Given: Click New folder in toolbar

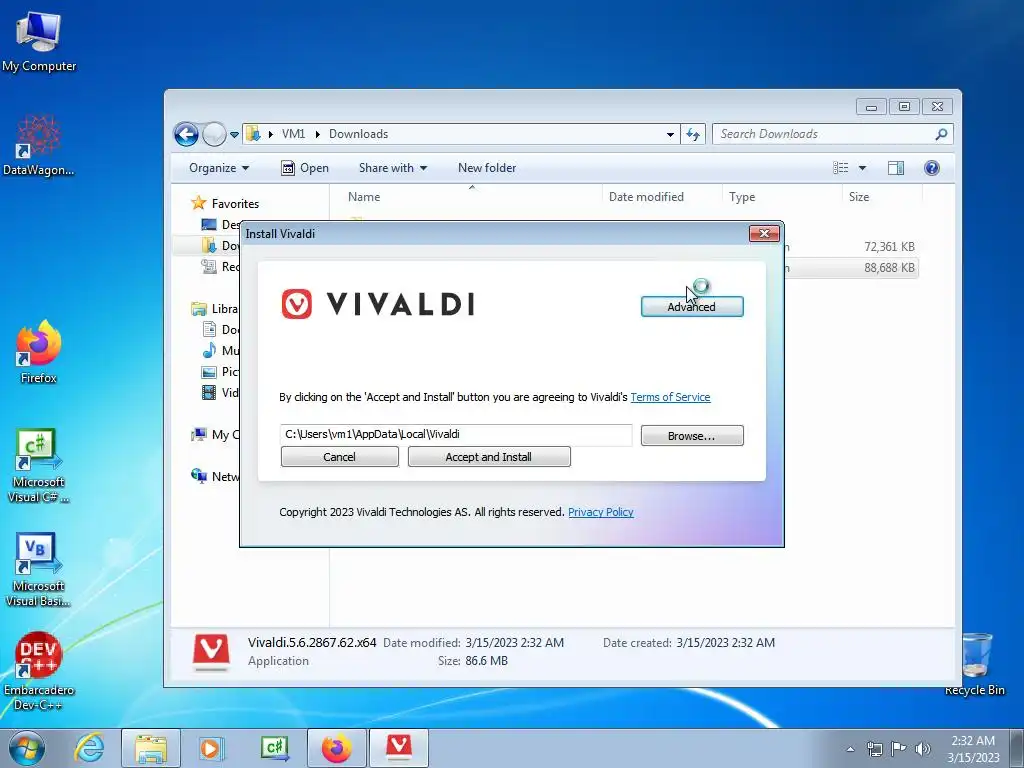Looking at the screenshot, I should (487, 168).
